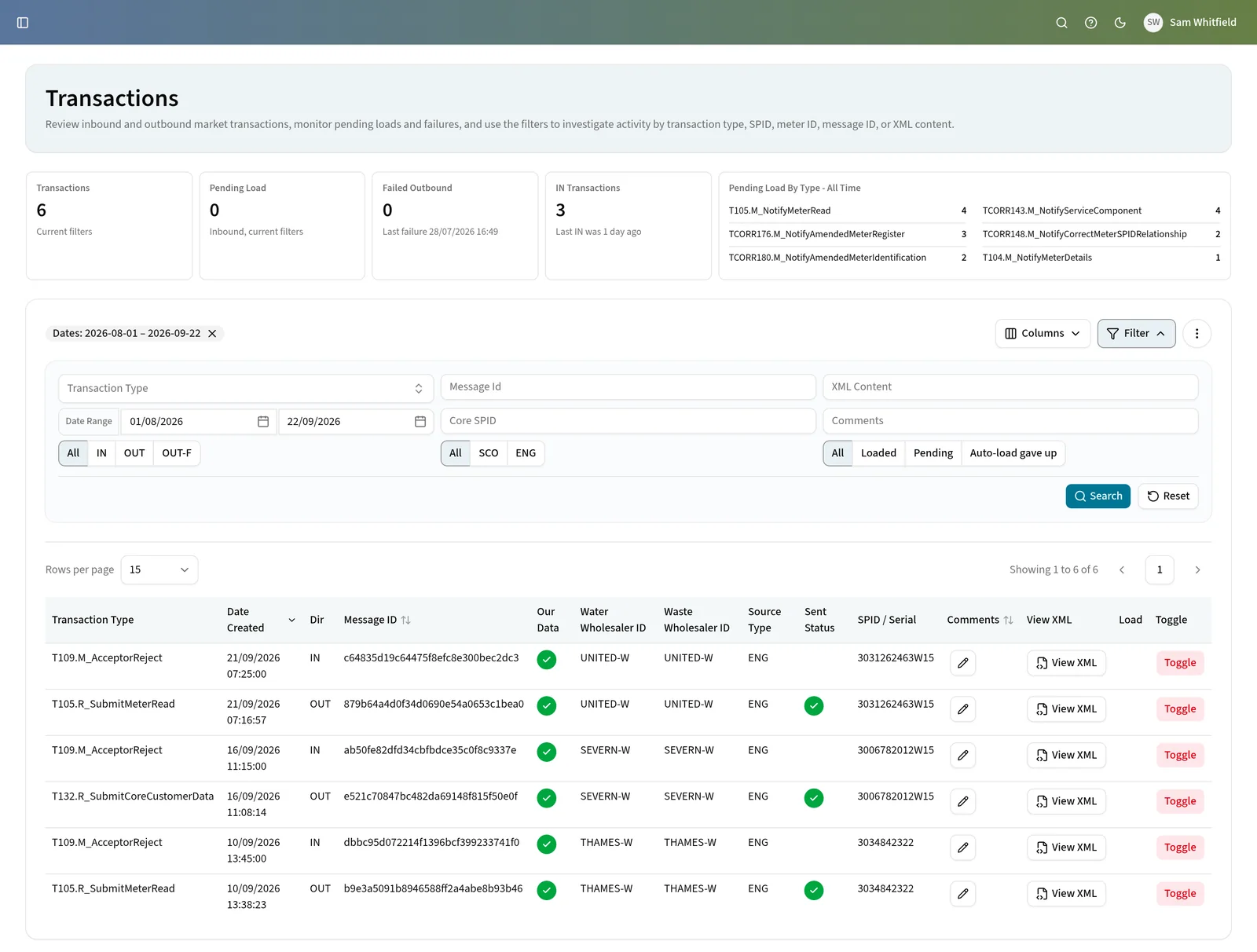Click T105.M_NotifyMeterRead pending load entry
Screen dimensions: 1257x952
coord(847,211)
